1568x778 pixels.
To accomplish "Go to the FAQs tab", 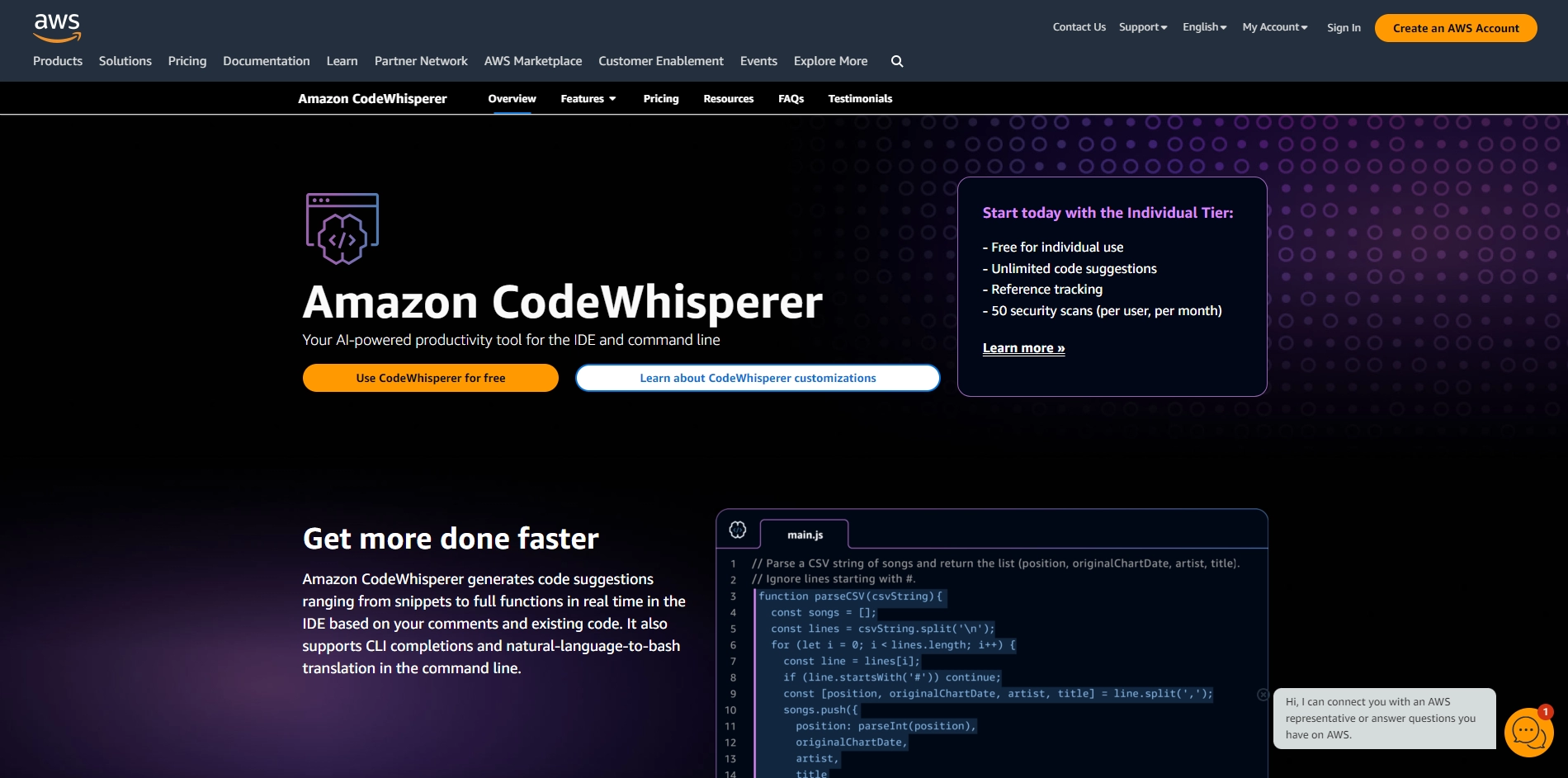I will (x=791, y=98).
